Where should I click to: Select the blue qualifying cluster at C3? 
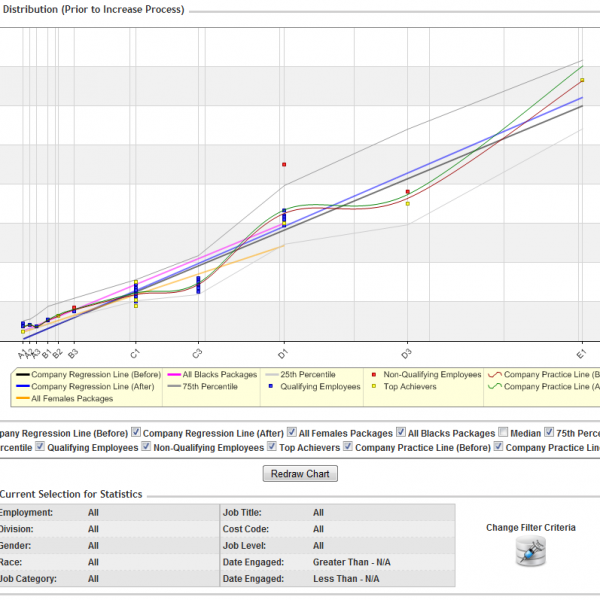point(198,285)
